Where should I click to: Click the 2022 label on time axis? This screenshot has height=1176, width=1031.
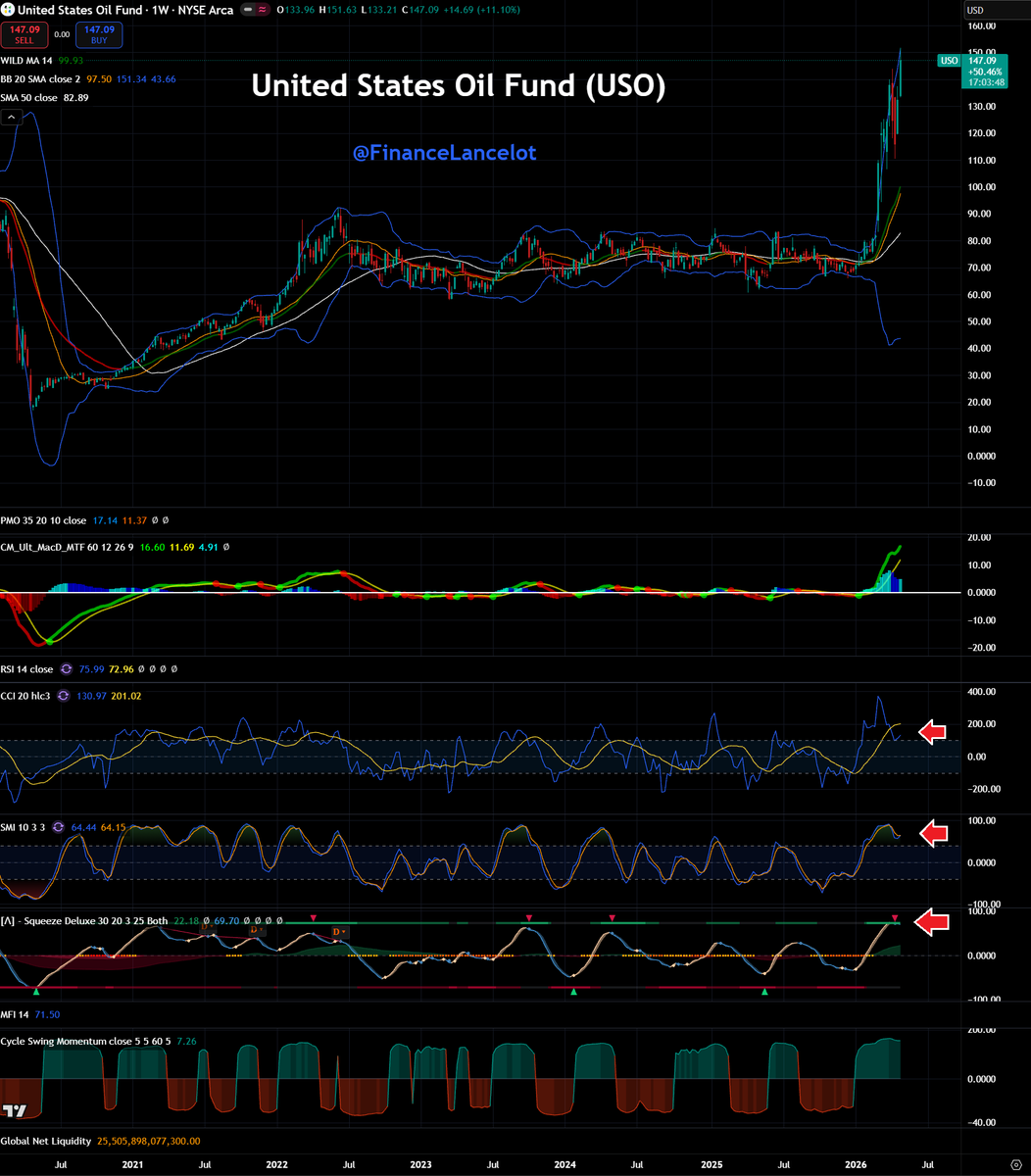coord(276,1165)
